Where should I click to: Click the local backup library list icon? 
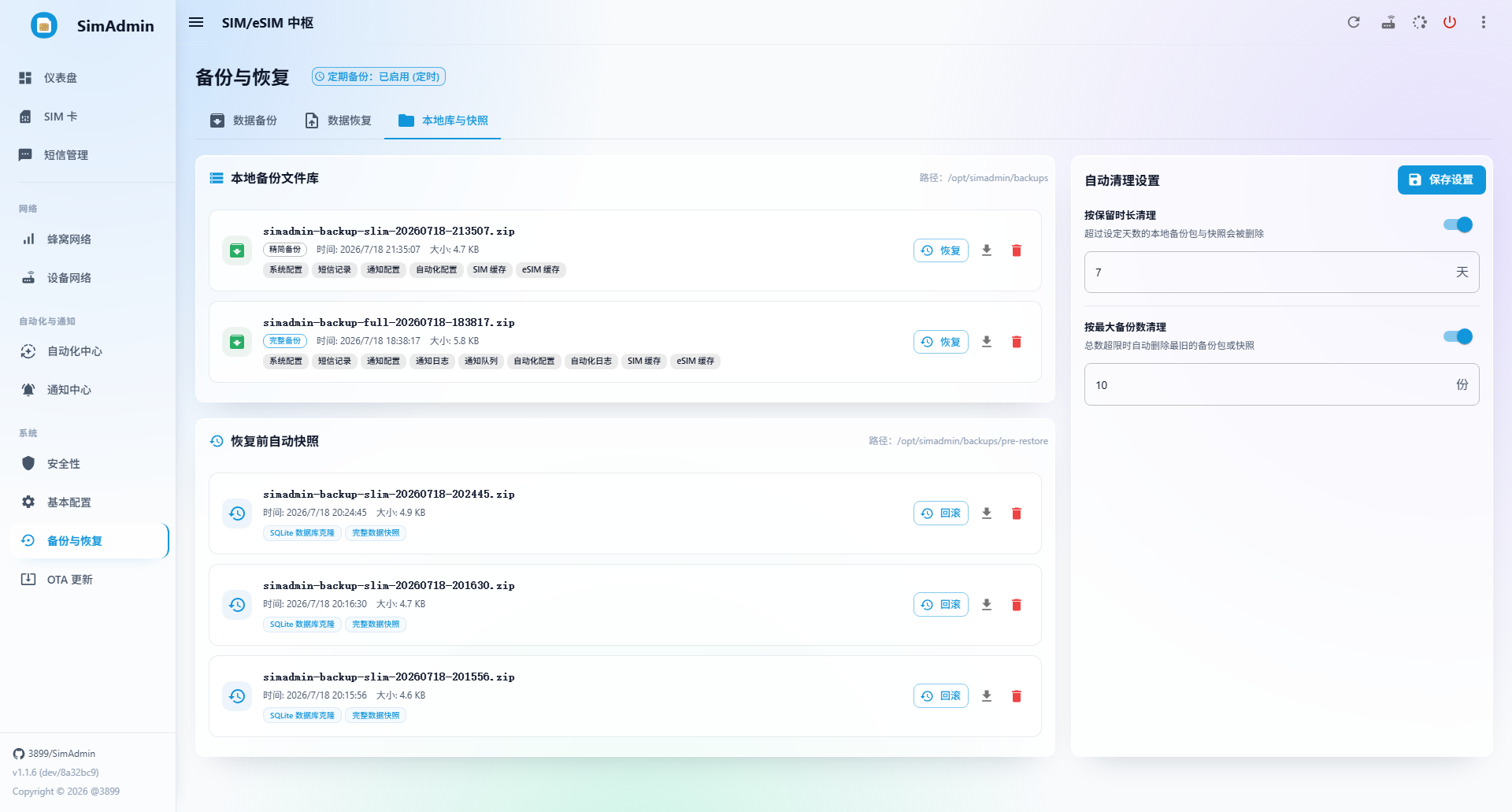[217, 178]
